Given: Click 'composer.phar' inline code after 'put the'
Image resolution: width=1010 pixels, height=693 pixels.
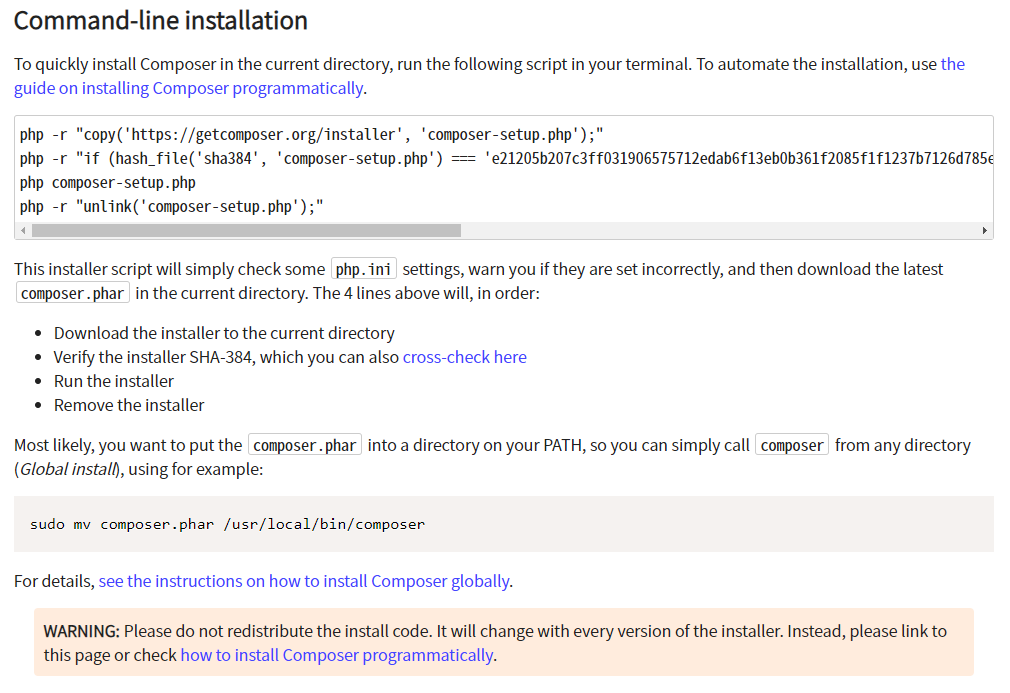Looking at the screenshot, I should coord(305,446).
